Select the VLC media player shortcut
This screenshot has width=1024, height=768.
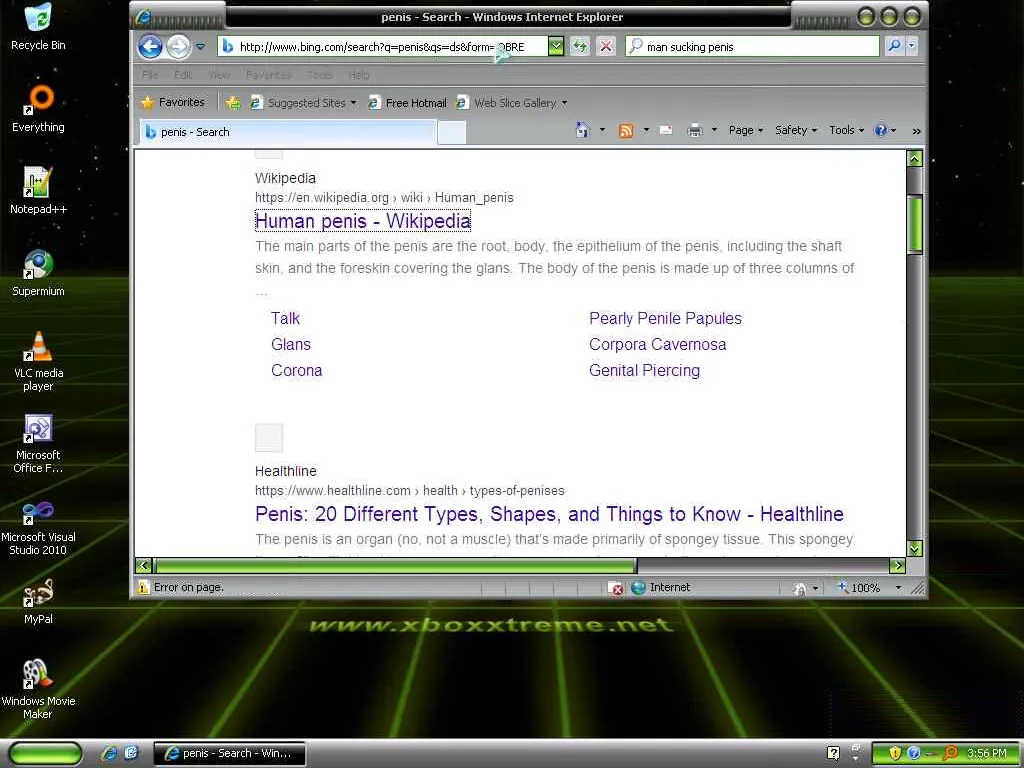pyautogui.click(x=38, y=361)
